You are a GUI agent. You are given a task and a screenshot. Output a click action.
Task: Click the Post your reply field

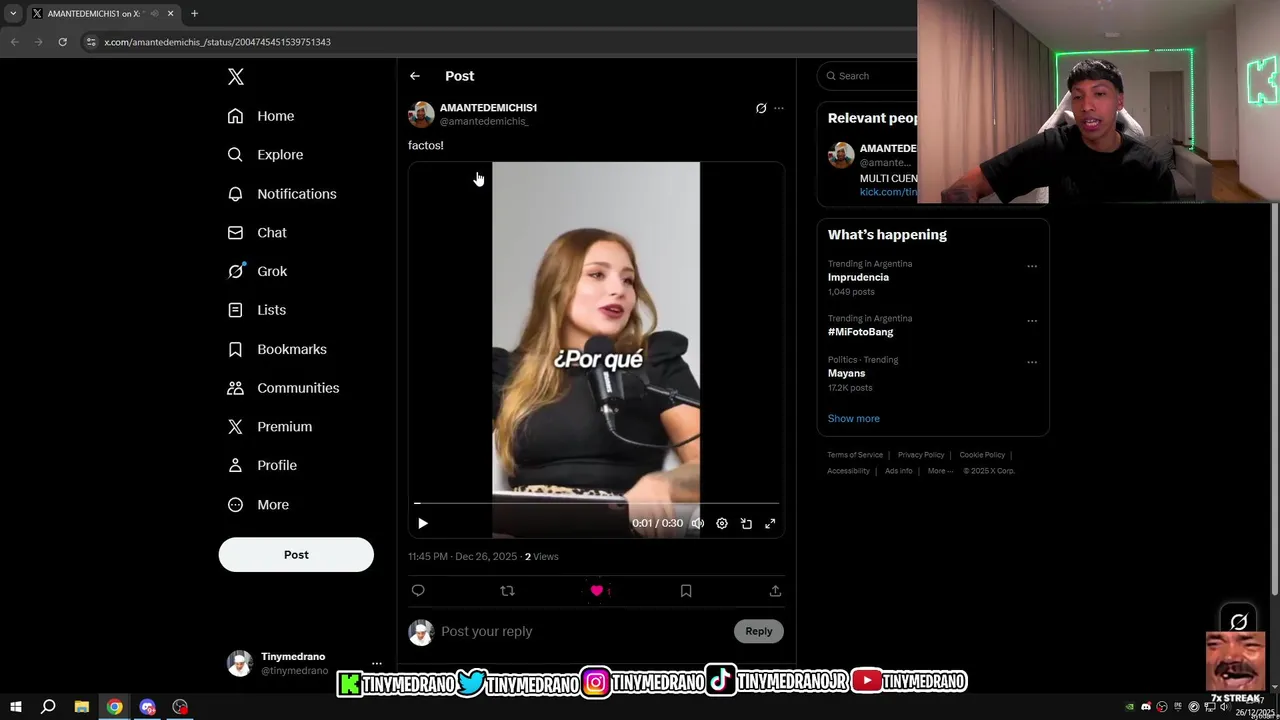pos(582,631)
